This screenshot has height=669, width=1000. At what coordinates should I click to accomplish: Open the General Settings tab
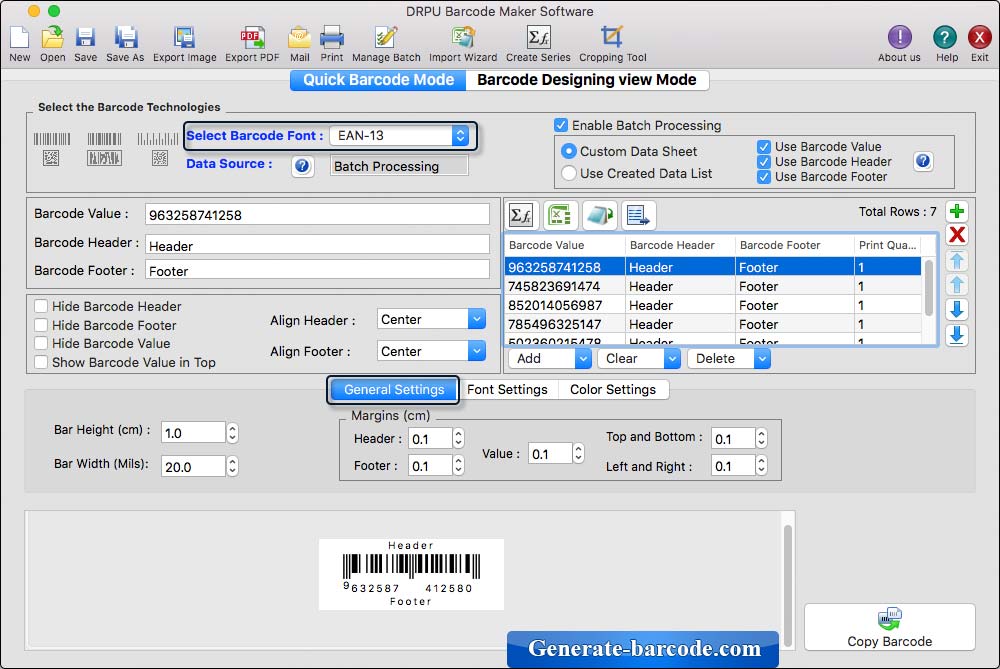click(393, 390)
